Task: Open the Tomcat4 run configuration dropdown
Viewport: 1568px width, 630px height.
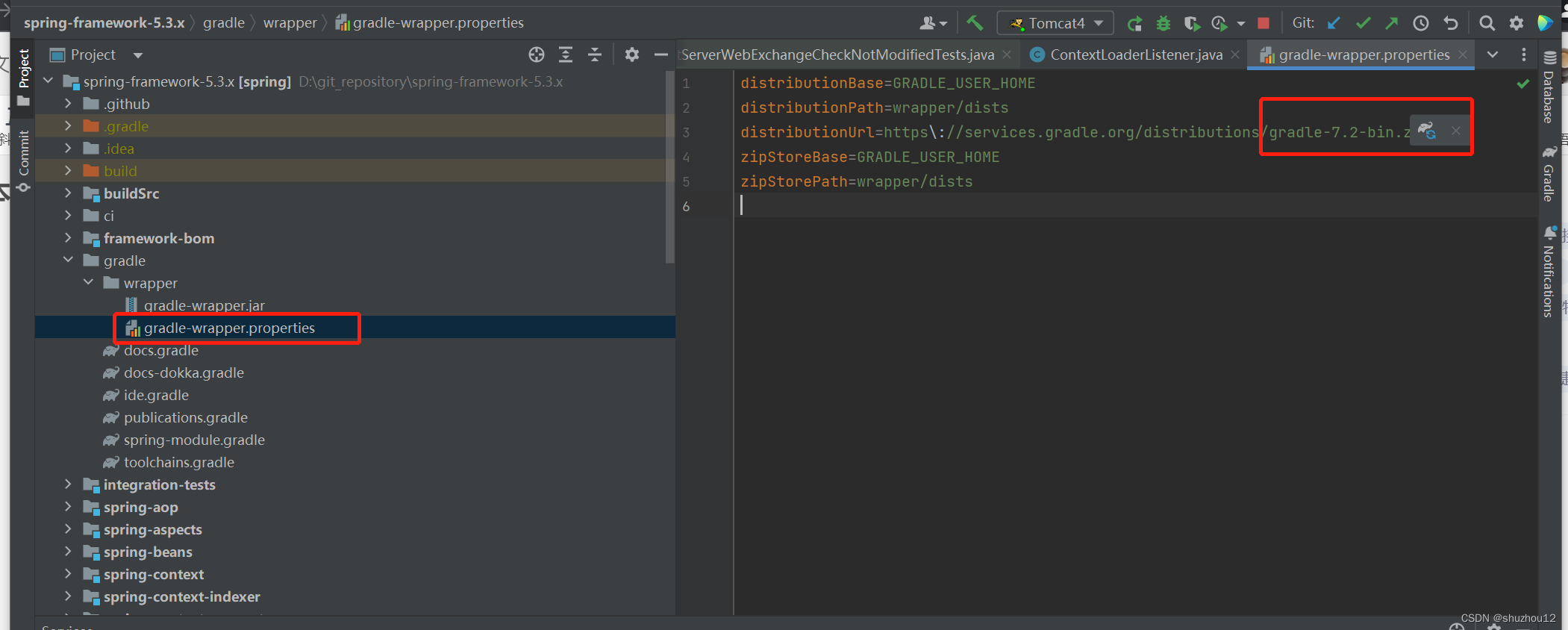Action: pyautogui.click(x=1055, y=23)
